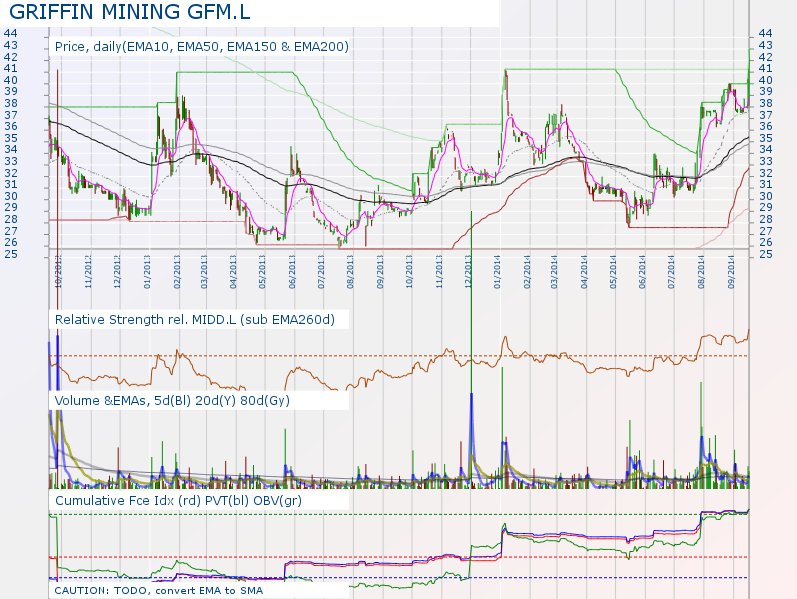Click the 02/2013 date axis label

point(177,272)
